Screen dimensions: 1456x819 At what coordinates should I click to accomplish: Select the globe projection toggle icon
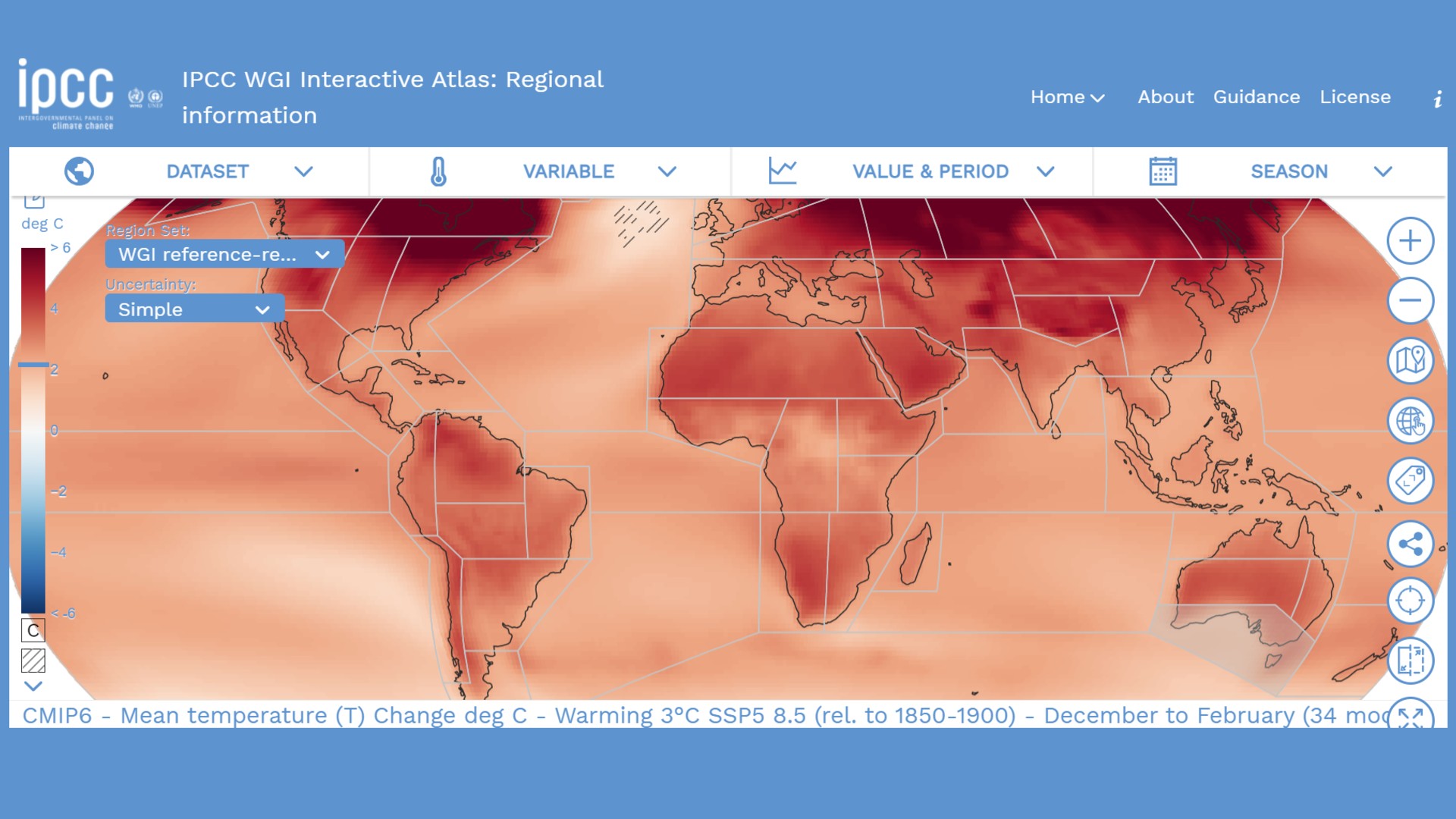[x=1411, y=420]
